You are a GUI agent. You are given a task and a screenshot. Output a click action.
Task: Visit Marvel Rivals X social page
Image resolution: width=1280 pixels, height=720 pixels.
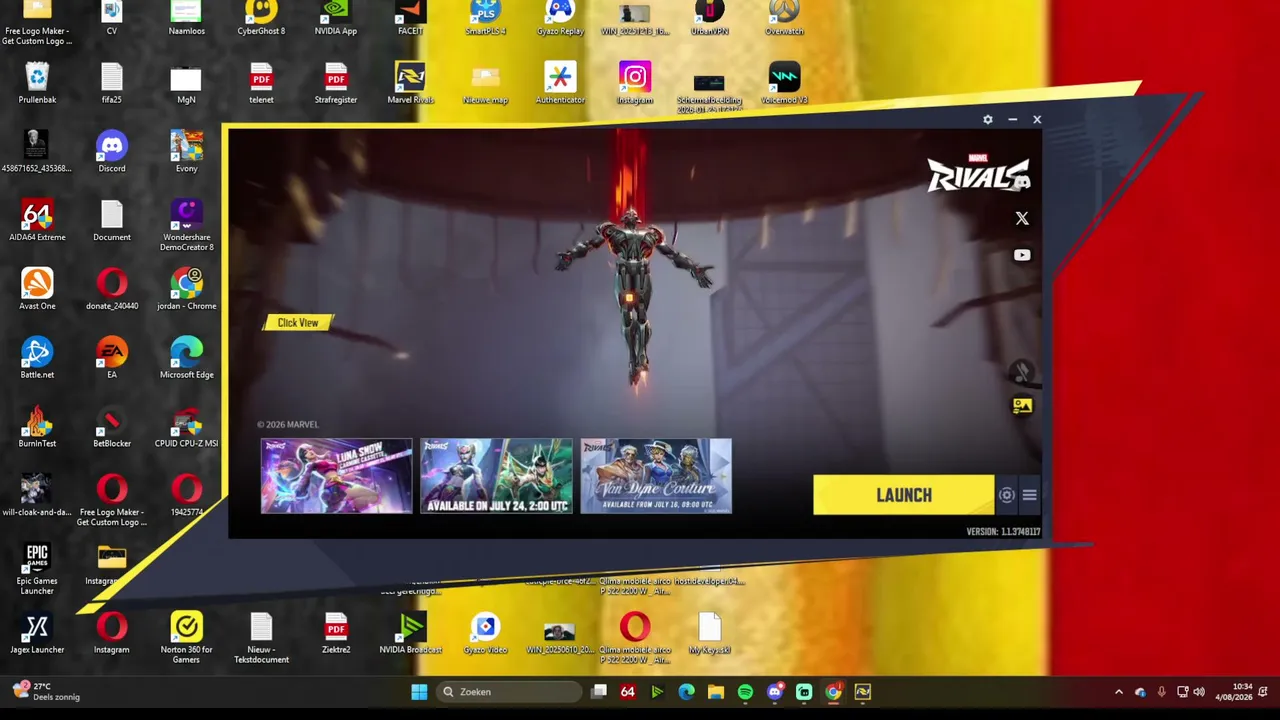[1022, 218]
